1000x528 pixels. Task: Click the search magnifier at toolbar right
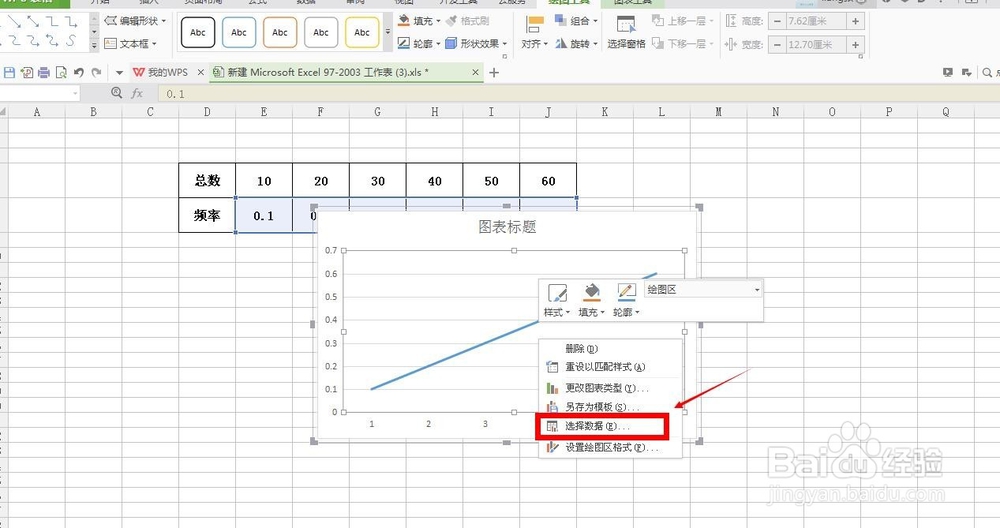click(987, 73)
